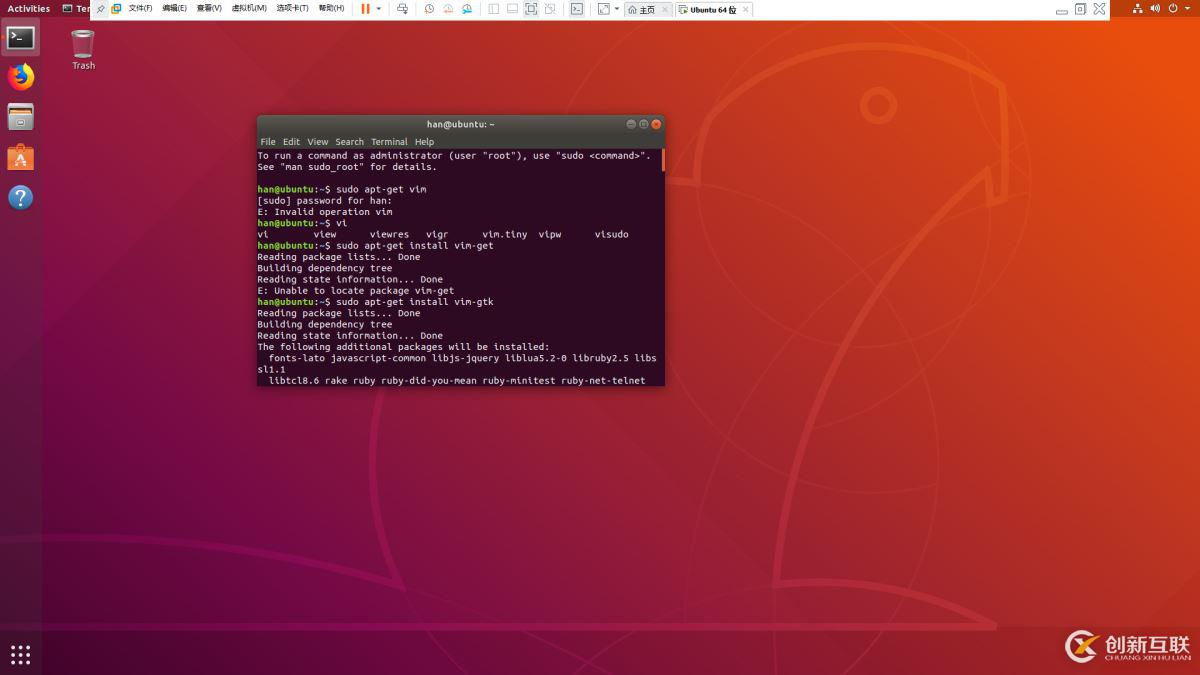Take a snapshot of the virtual machine
The height and width of the screenshot is (675, 1200).
tap(428, 9)
